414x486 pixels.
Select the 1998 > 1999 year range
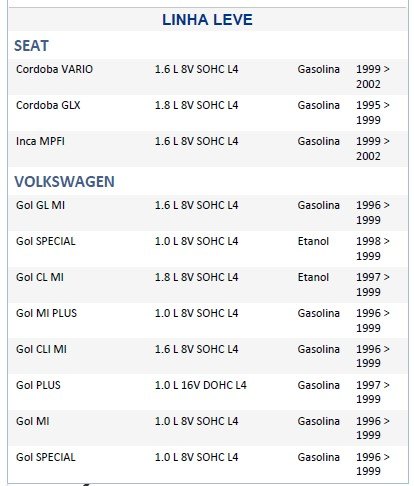click(x=373, y=249)
